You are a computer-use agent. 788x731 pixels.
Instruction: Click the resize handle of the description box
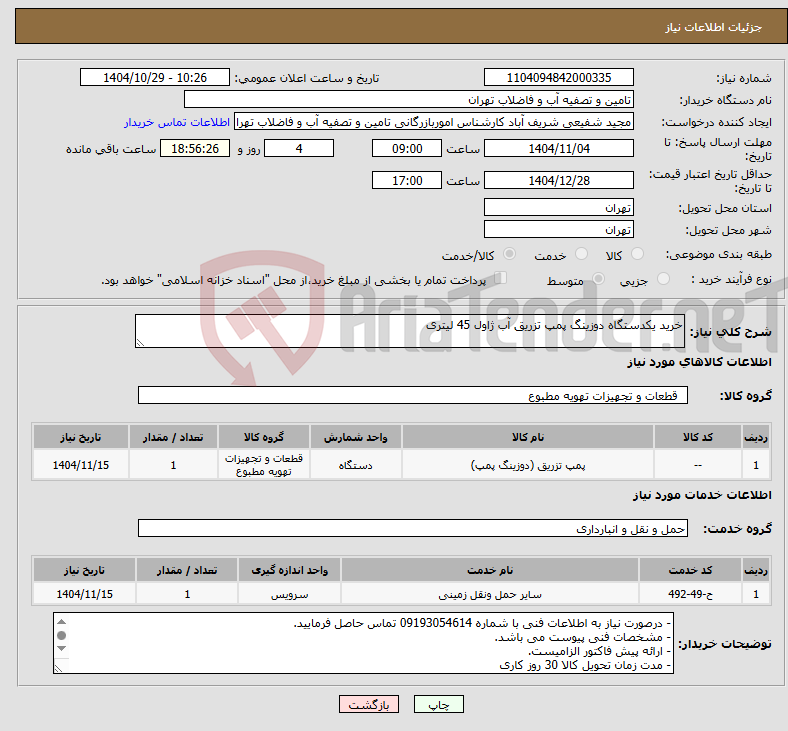click(140, 343)
